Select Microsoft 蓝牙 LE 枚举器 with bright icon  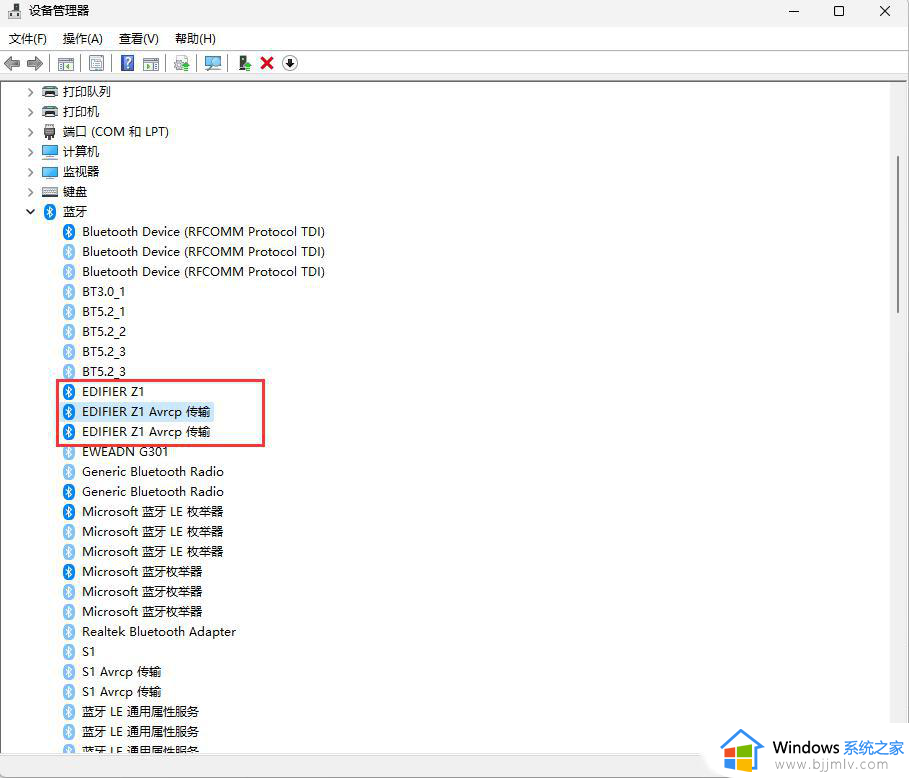click(x=152, y=512)
